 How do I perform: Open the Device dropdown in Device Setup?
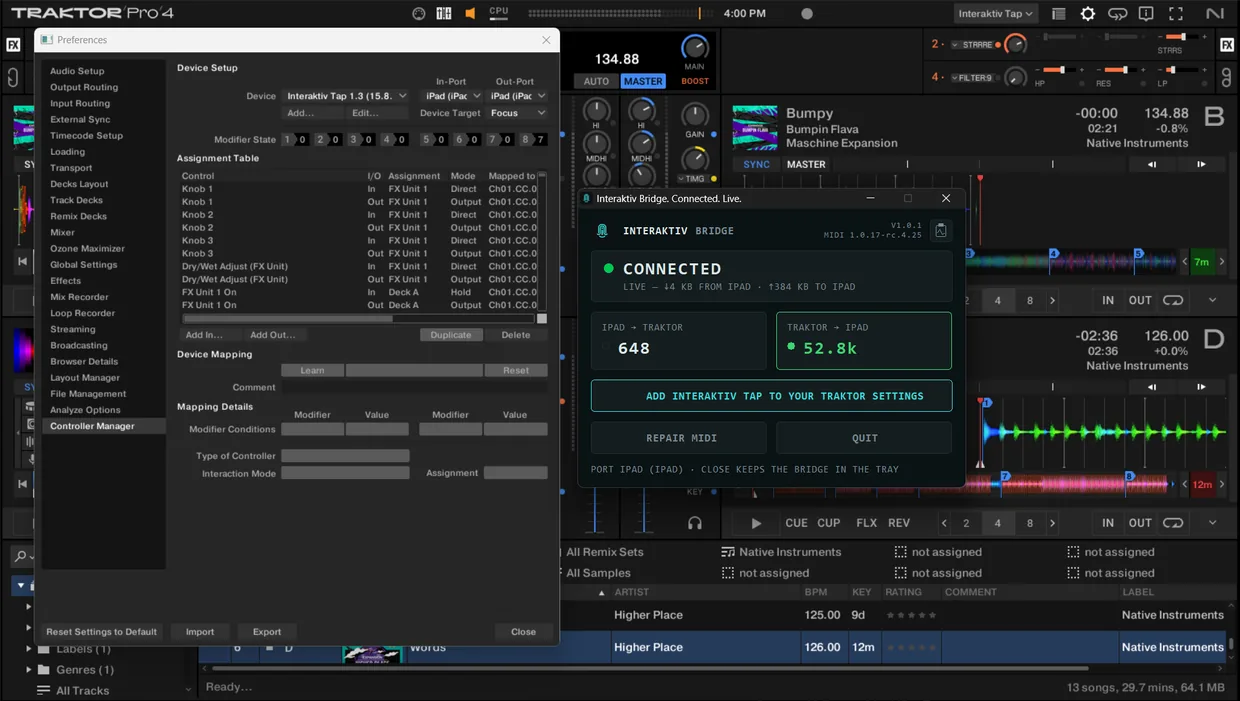[x=346, y=96]
